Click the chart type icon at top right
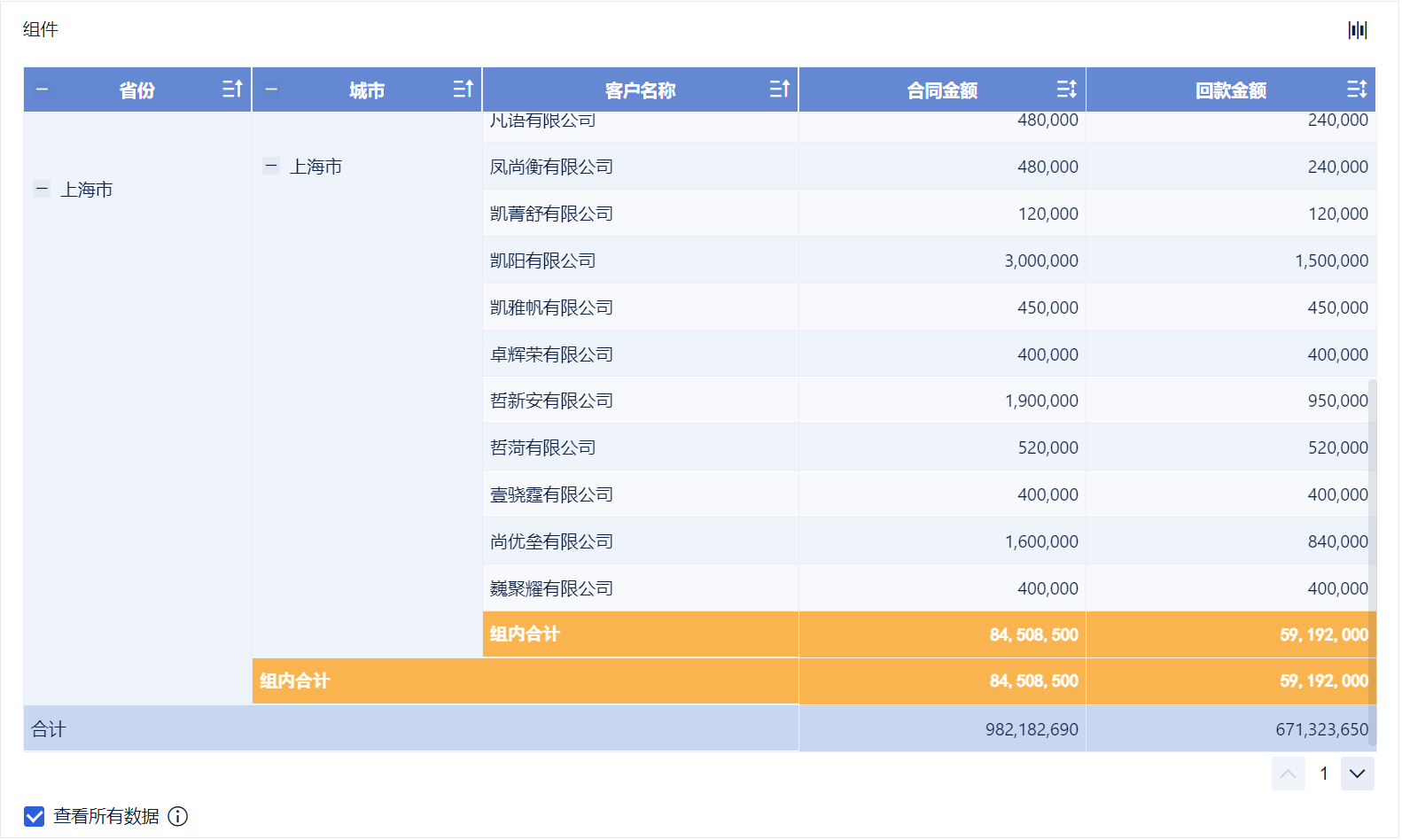Viewport: 1402px width, 840px height. (x=1357, y=30)
